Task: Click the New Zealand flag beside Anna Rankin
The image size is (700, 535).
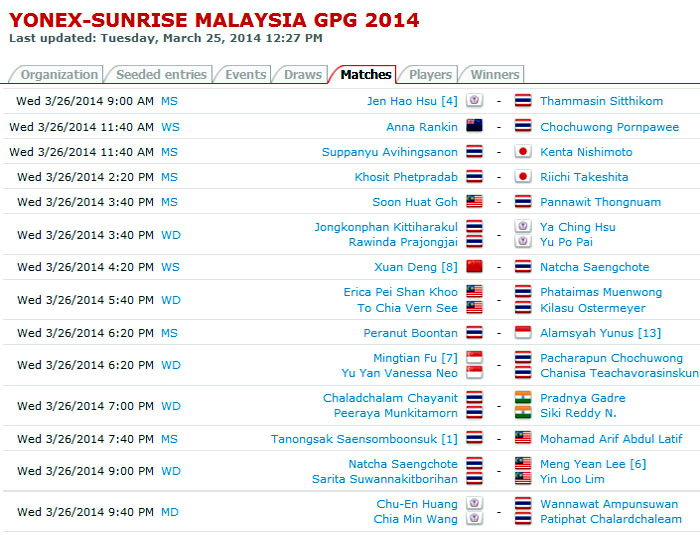Action: 474,126
